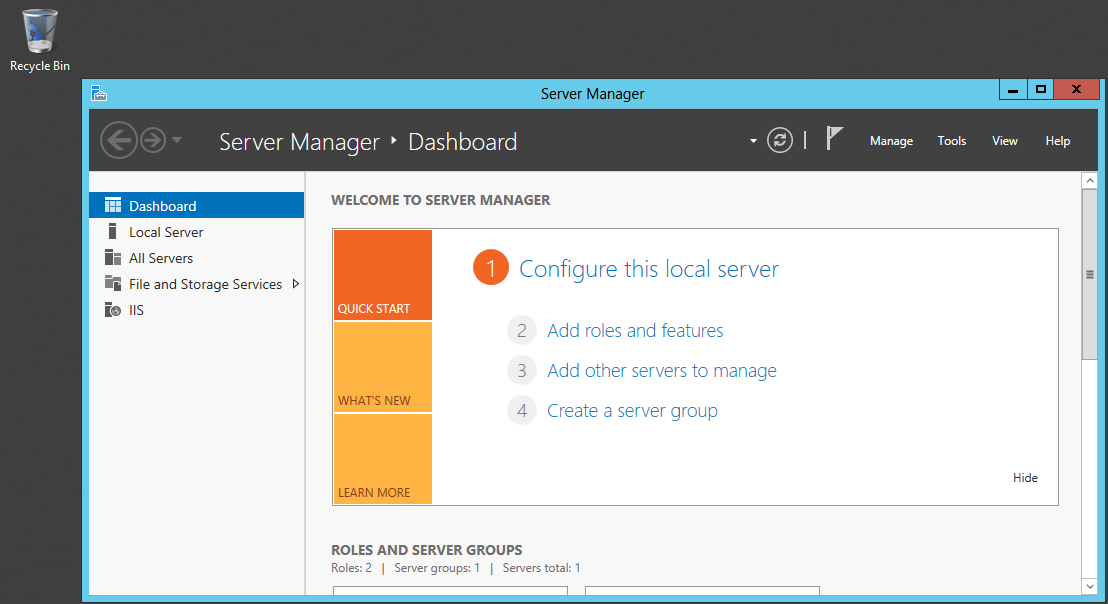
Task: Click the forward navigation arrow icon
Action: click(152, 141)
